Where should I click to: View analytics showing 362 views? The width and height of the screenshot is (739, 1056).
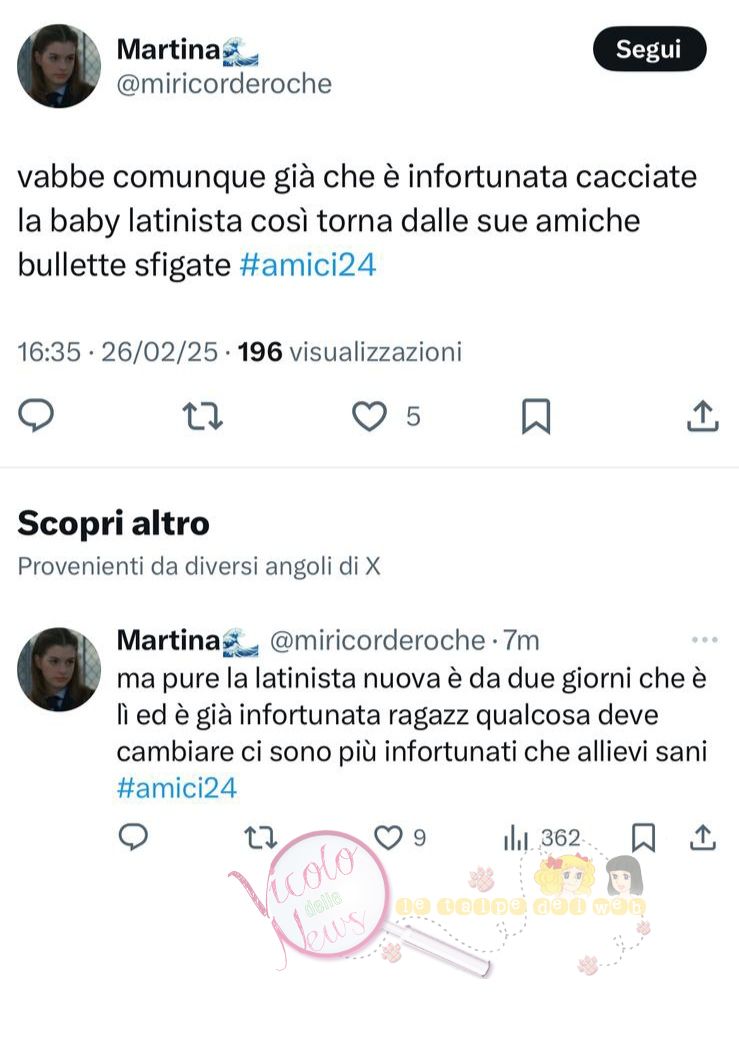point(542,838)
